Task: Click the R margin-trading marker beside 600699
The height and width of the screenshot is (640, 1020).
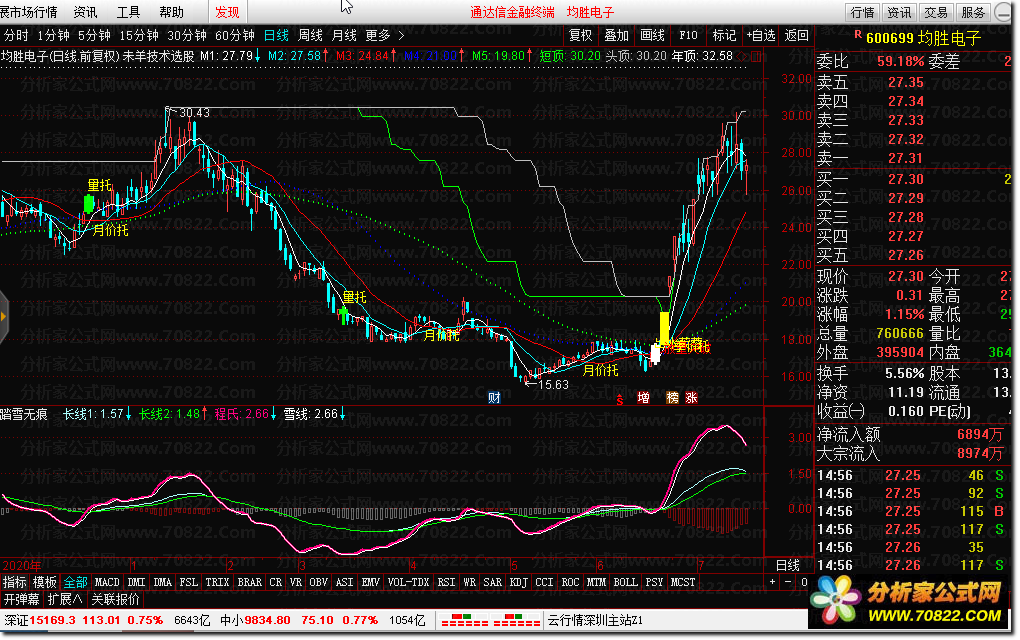Action: pyautogui.click(x=858, y=34)
